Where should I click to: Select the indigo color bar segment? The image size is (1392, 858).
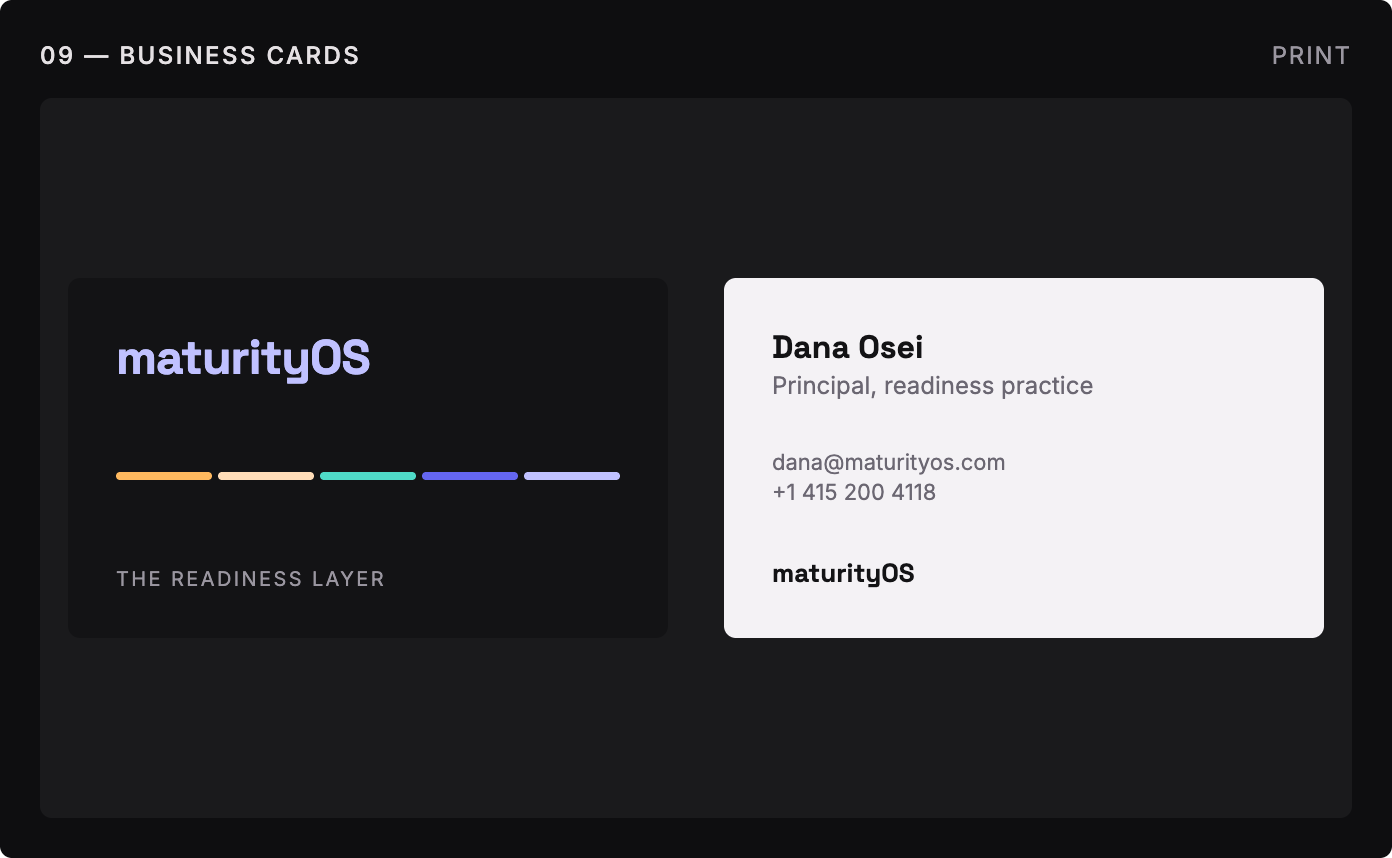tap(470, 476)
